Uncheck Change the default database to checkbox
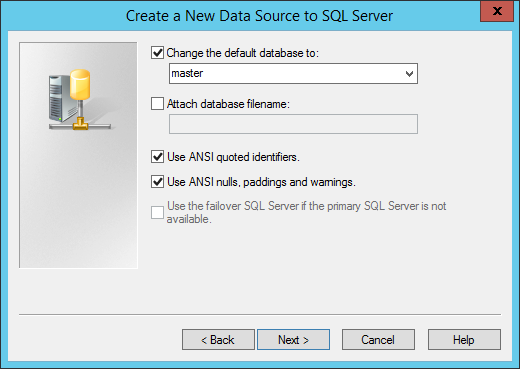Screen dimensions: 520x369 coord(157,53)
